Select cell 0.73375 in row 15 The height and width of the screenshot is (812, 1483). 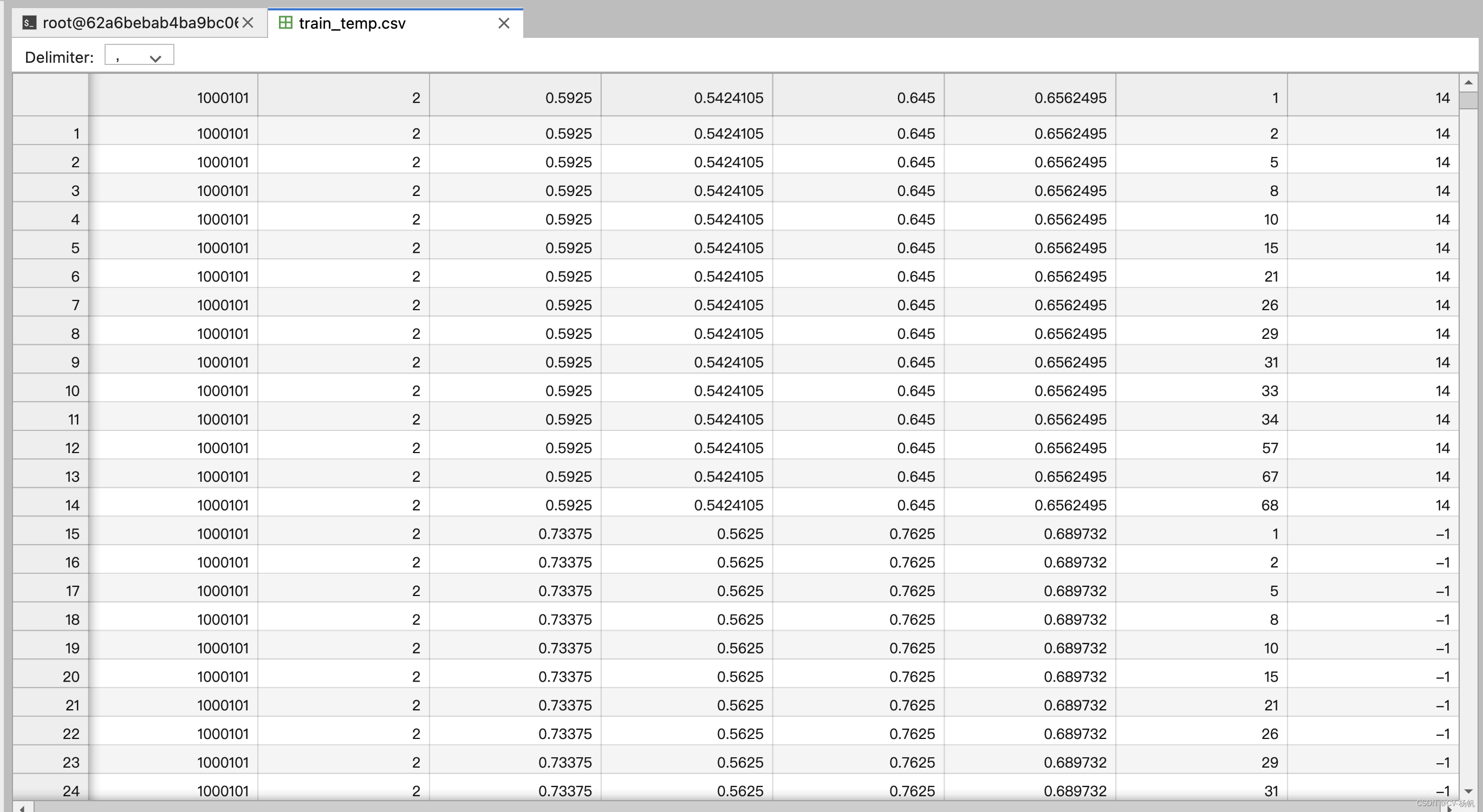coord(515,533)
